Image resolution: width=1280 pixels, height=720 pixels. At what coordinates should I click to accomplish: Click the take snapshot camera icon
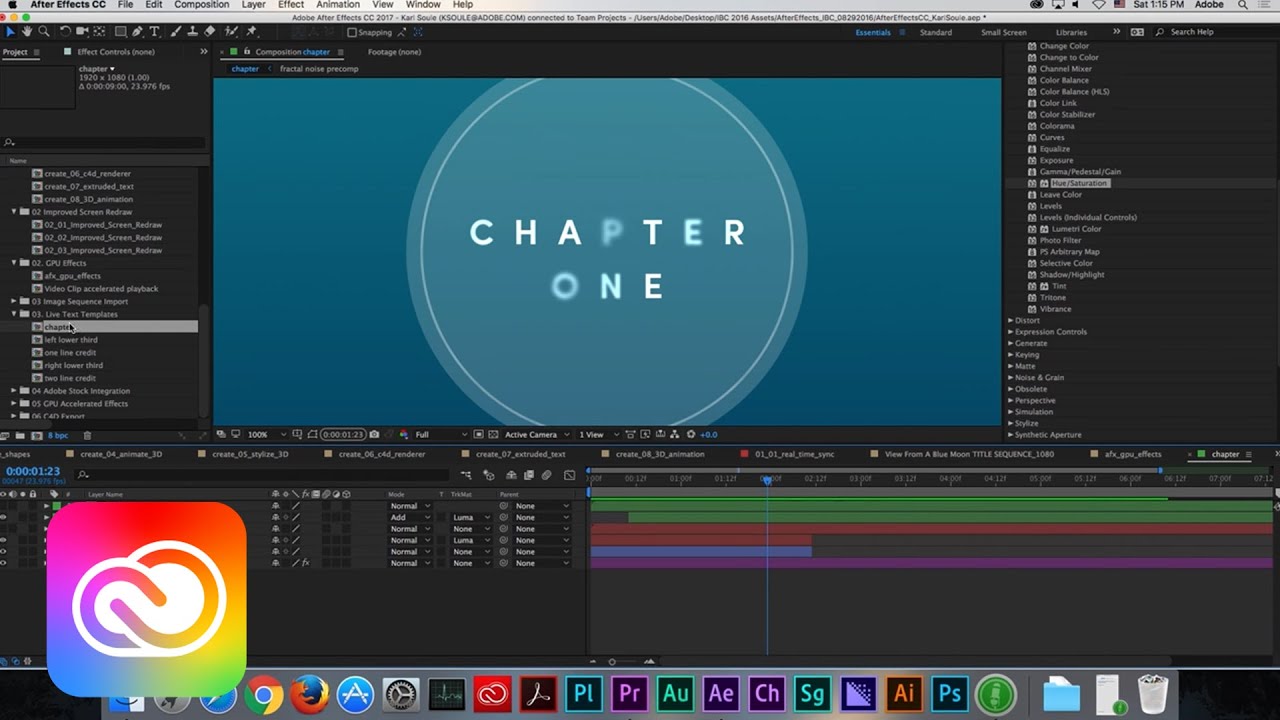[x=375, y=435]
